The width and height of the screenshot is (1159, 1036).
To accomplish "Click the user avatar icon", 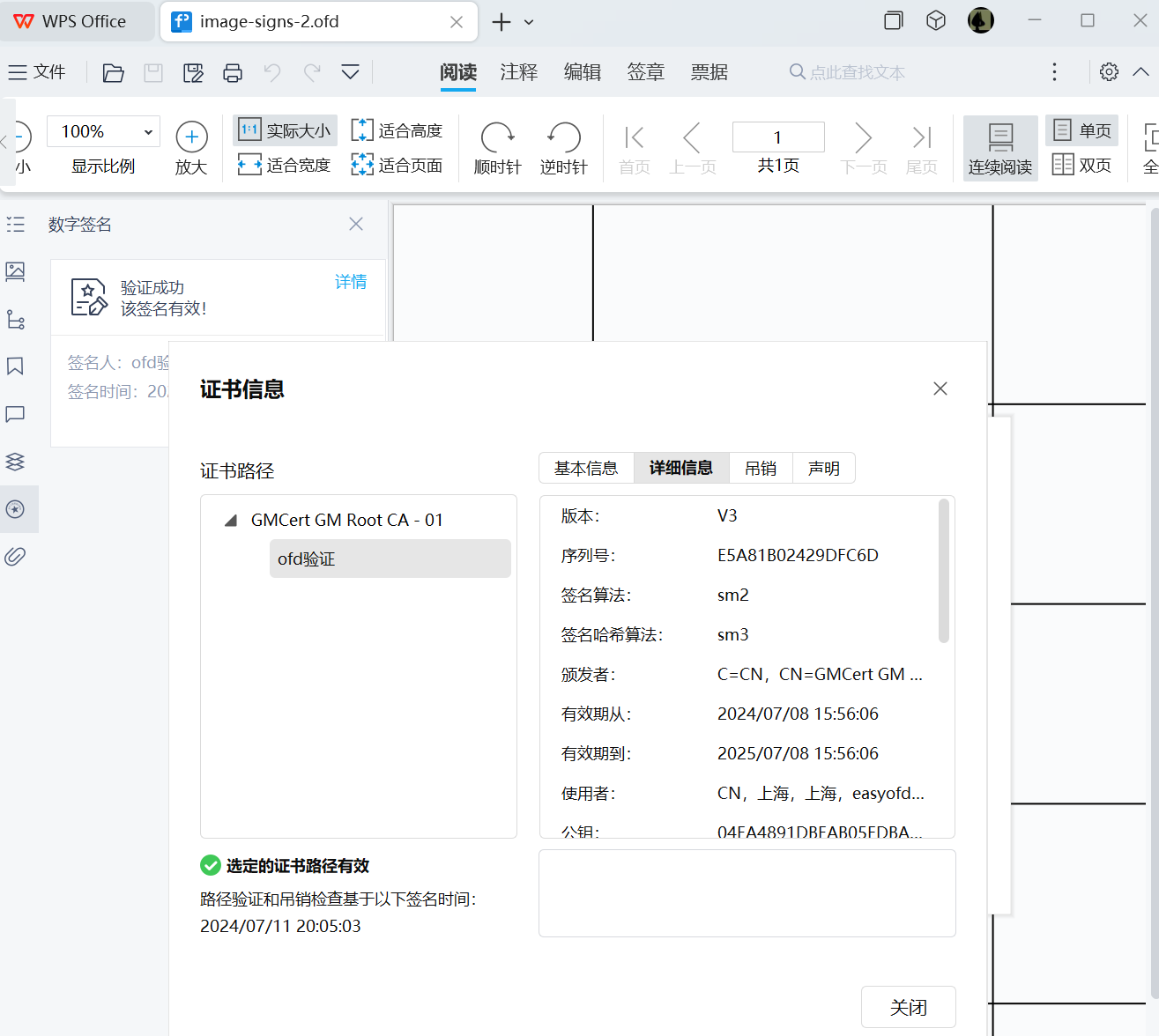I will click(981, 20).
